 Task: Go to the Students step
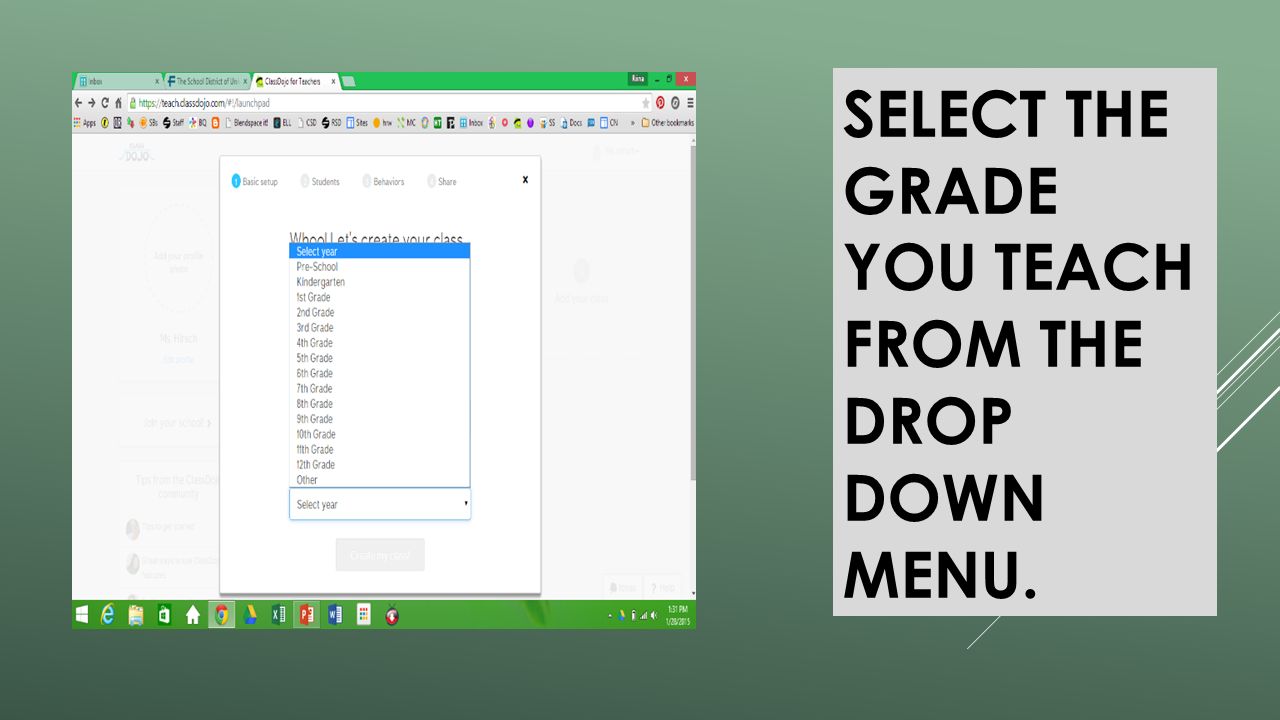coord(320,182)
